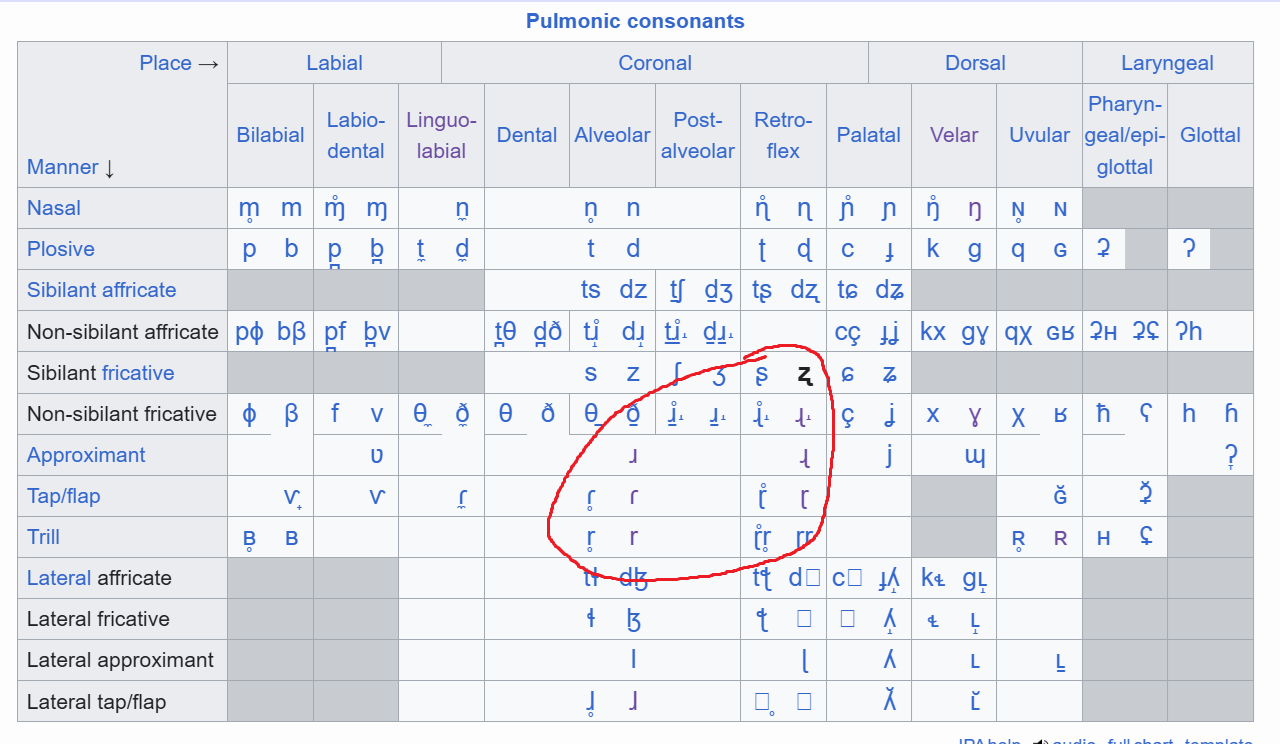Screen dimensions: 1280x744
Task: Open the bold retroflex ʐ symbol
Action: [x=804, y=375]
